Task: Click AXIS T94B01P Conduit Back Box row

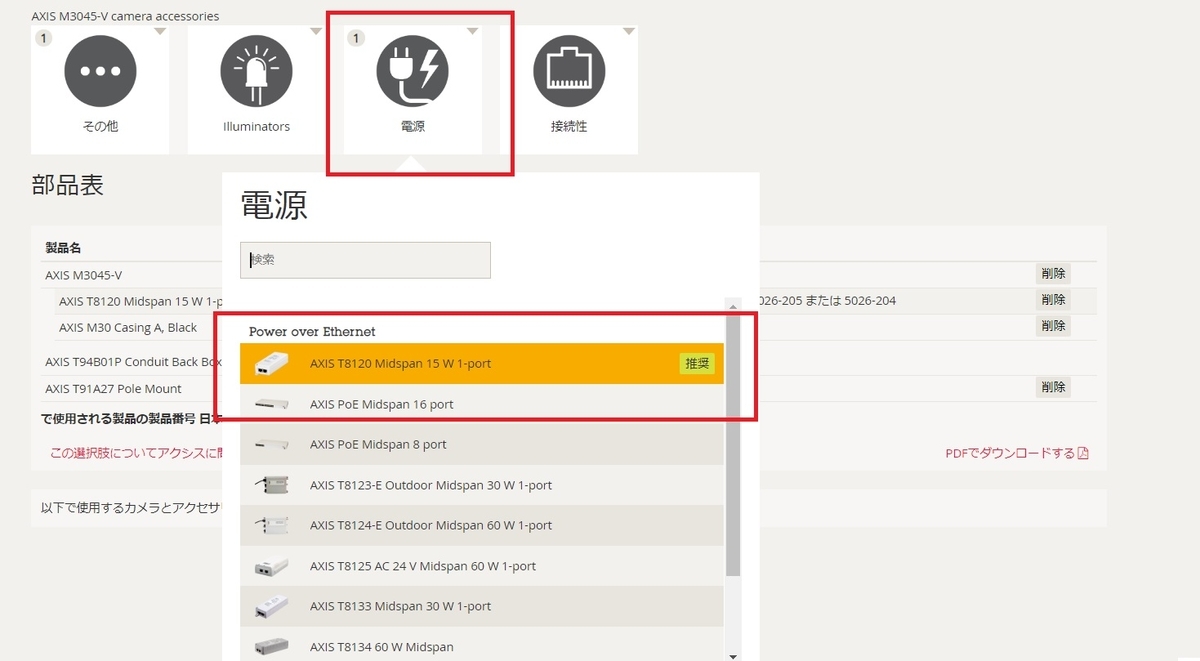Action: (x=134, y=362)
